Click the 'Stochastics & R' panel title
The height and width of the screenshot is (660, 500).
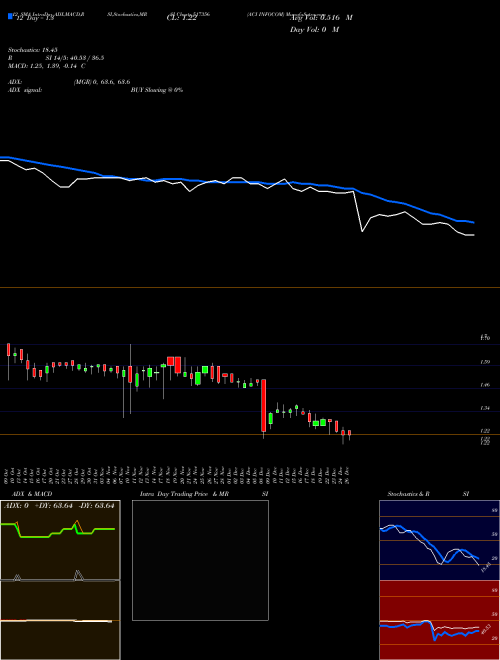tap(408, 494)
